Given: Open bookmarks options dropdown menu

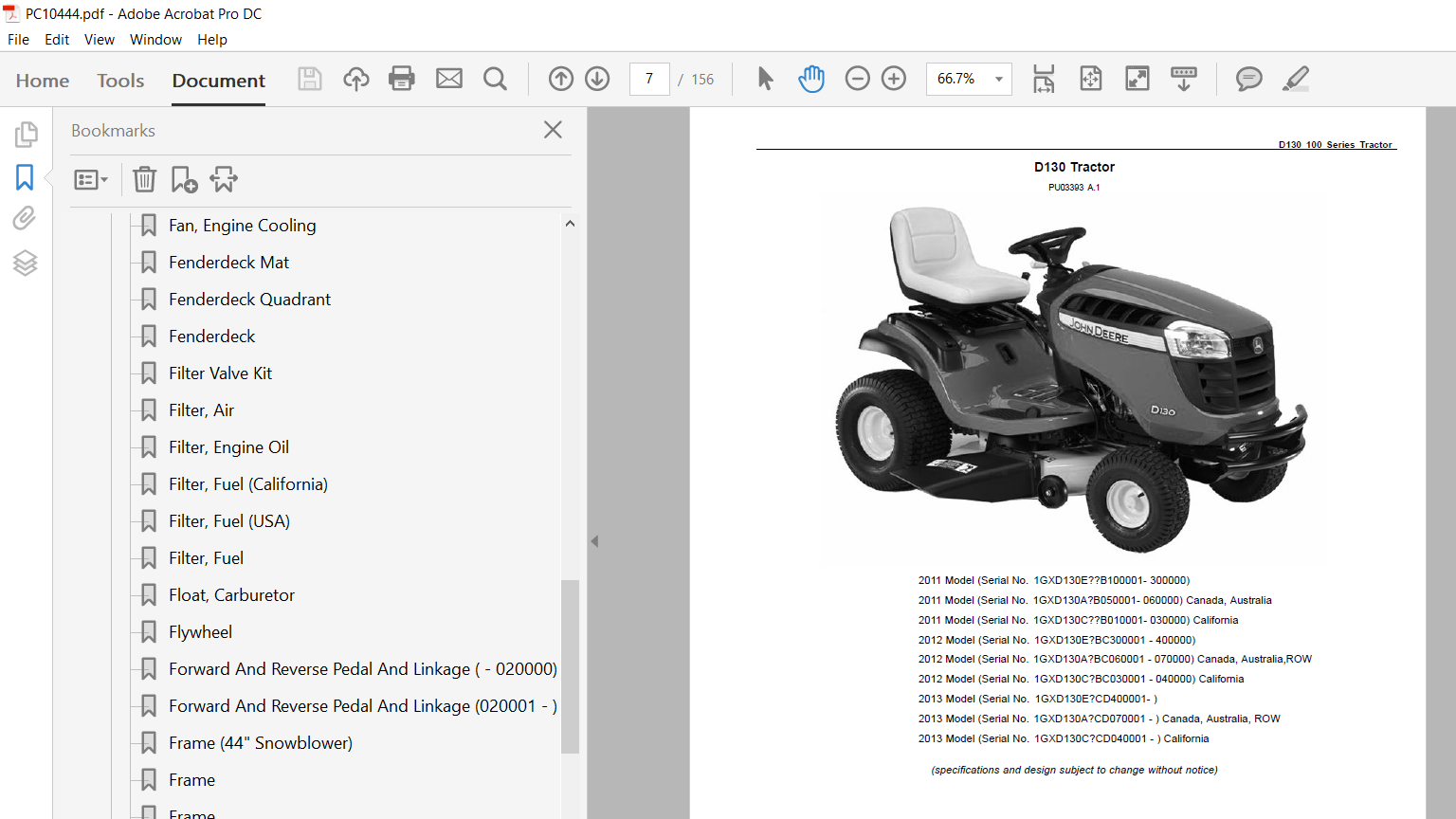Looking at the screenshot, I should pyautogui.click(x=91, y=179).
